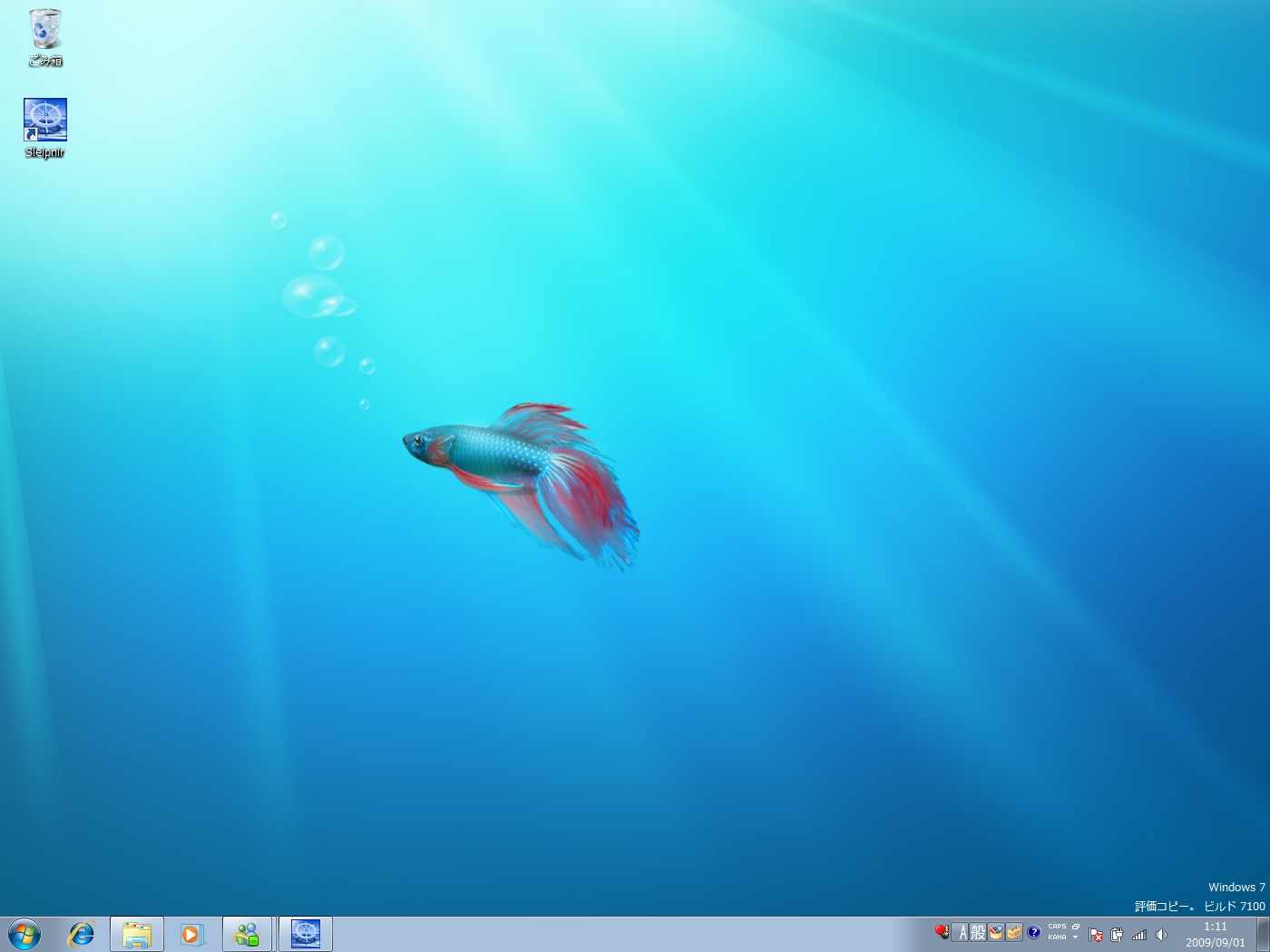This screenshot has height=952, width=1270.
Task: Open Windows Media Player from the taskbar
Action: point(191,934)
